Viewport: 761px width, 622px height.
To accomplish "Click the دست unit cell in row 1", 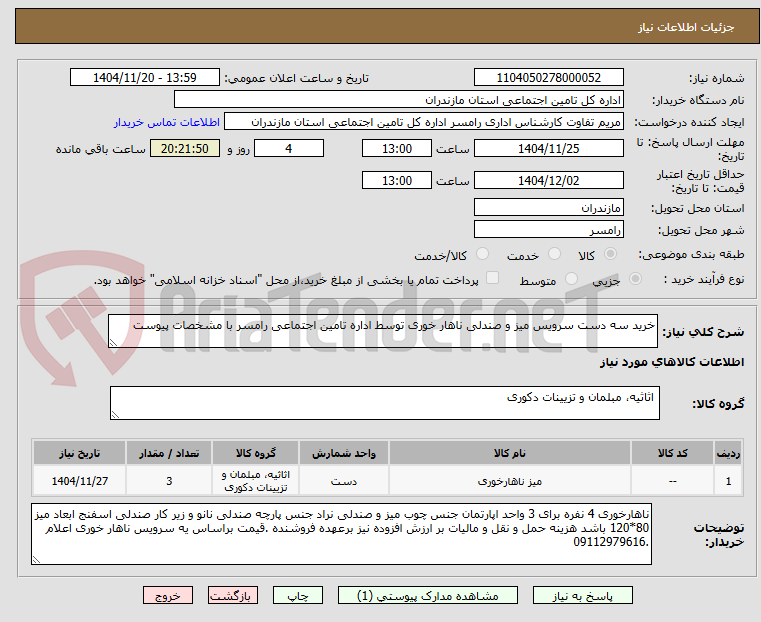I will pyautogui.click(x=344, y=481).
